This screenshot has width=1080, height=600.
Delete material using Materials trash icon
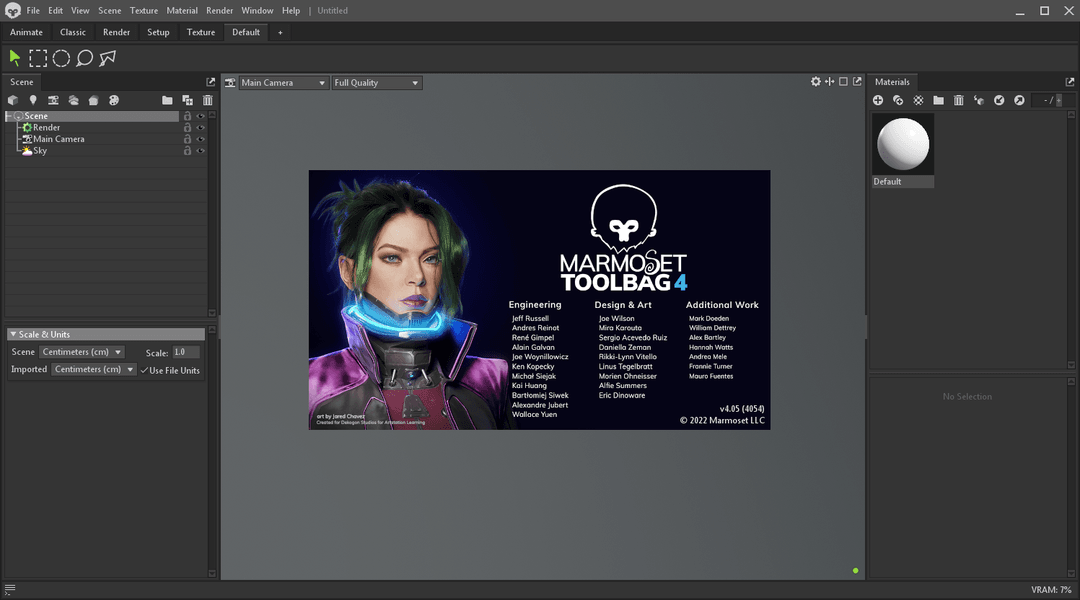tap(958, 100)
